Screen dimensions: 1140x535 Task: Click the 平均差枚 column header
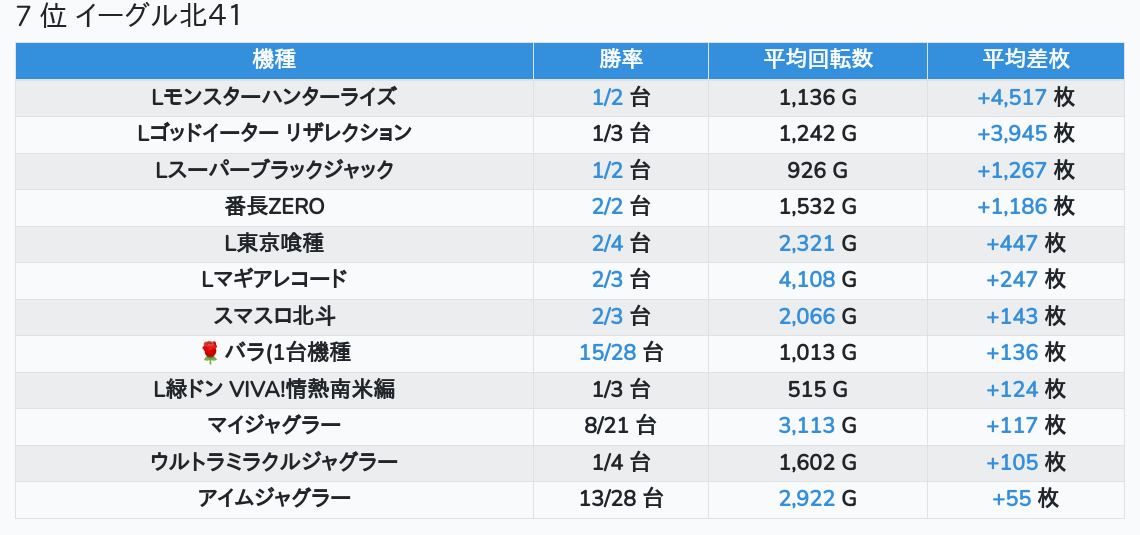1026,60
